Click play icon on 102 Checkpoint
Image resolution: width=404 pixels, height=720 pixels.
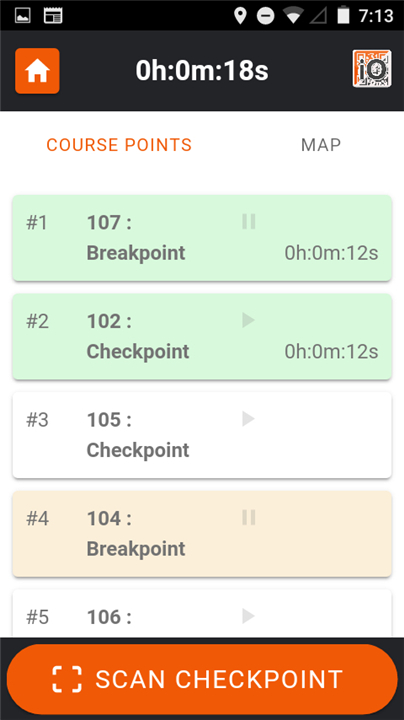(248, 320)
